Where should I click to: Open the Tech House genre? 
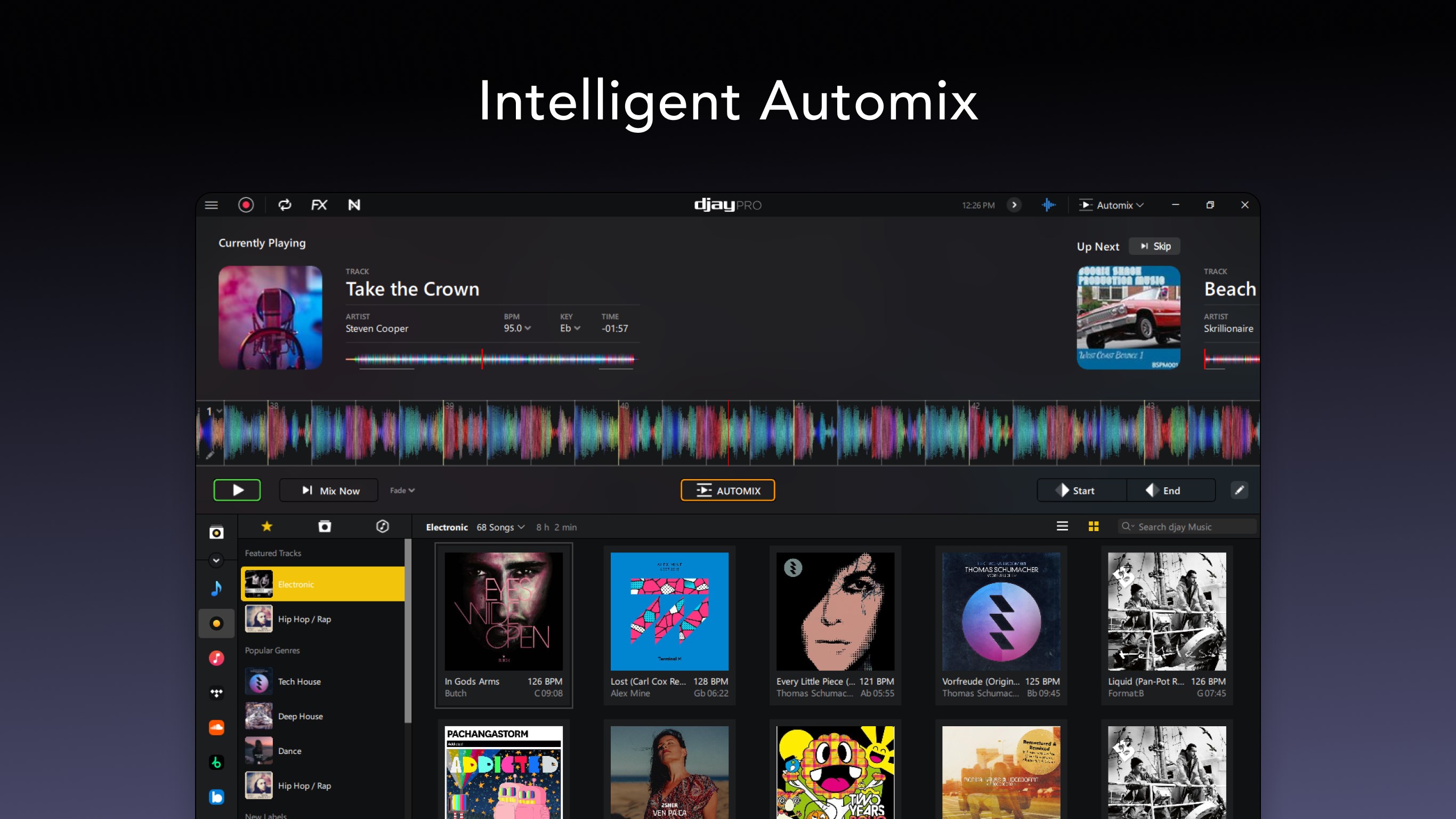[298, 681]
